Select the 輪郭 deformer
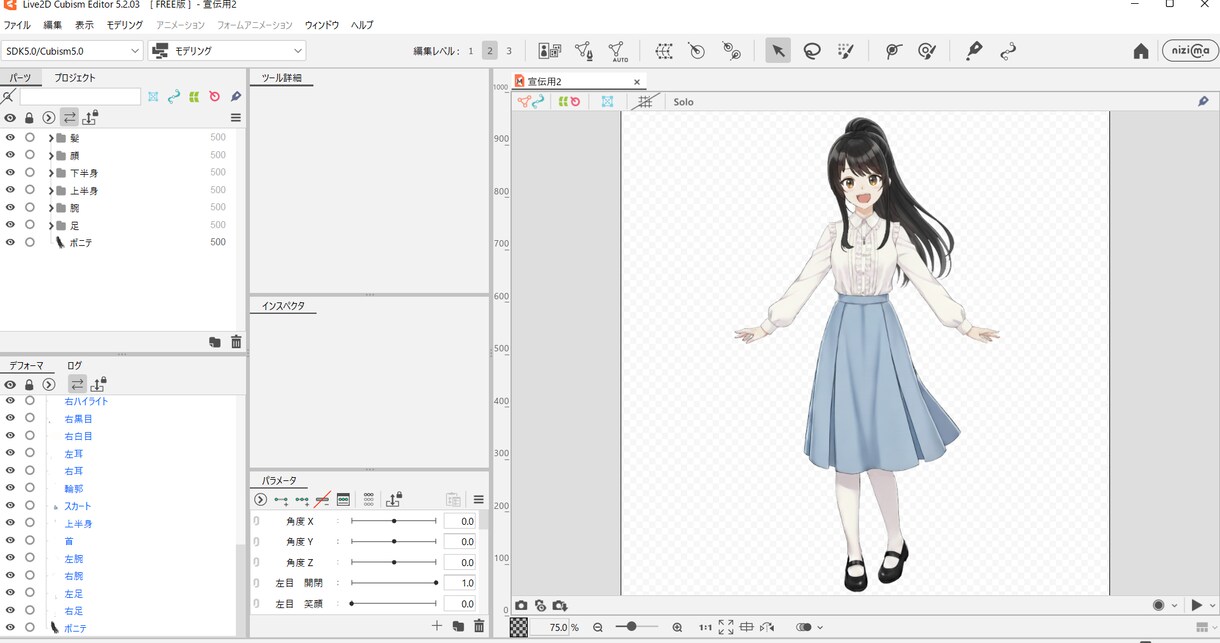The image size is (1220, 643). tap(75, 488)
